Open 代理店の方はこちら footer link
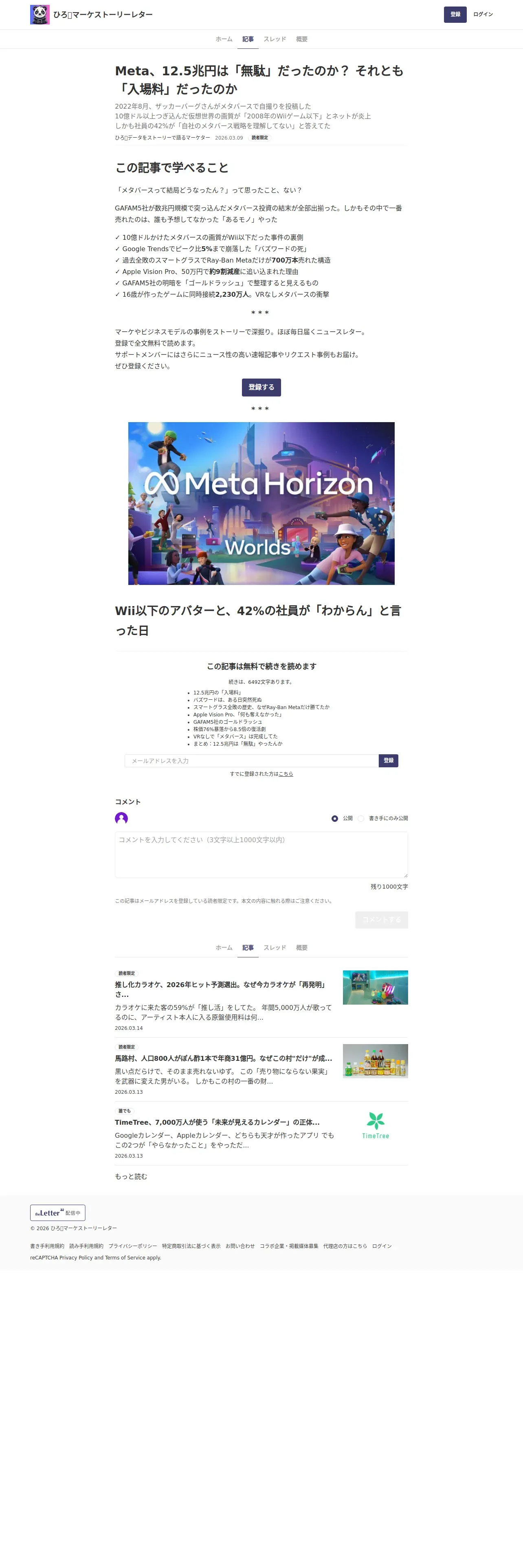 345,1246
